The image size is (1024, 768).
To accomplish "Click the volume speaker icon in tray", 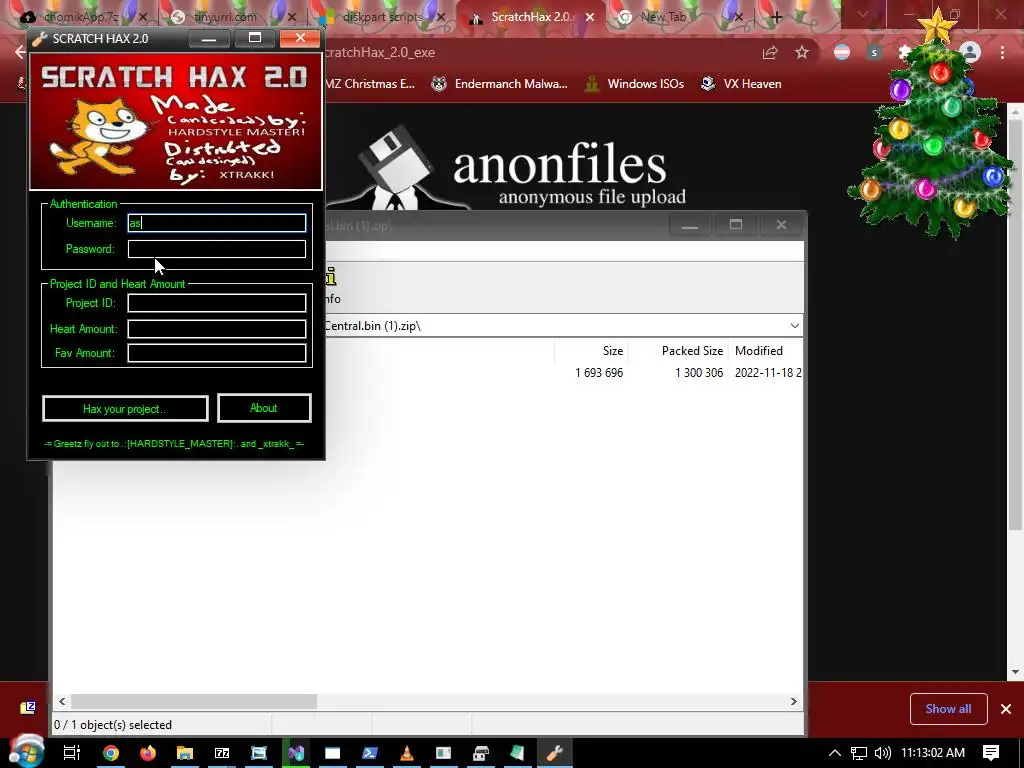I will coord(882,753).
